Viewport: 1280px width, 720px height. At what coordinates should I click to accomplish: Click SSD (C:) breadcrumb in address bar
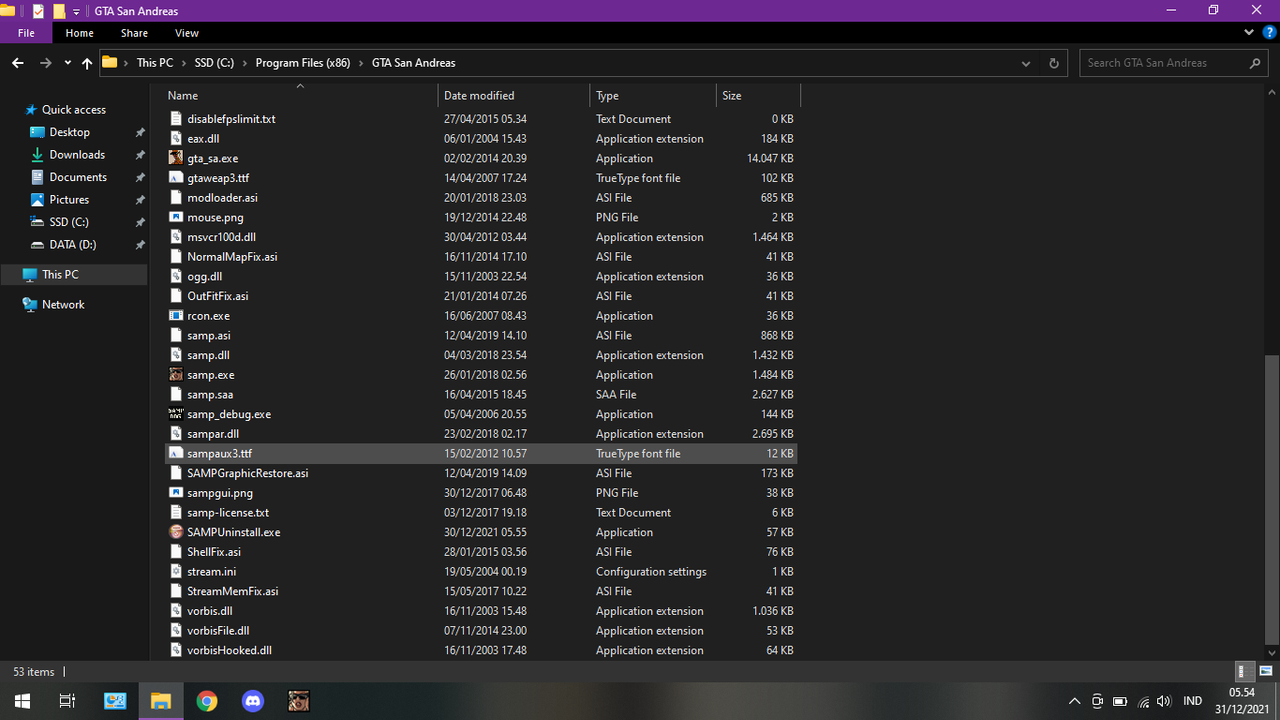point(214,63)
